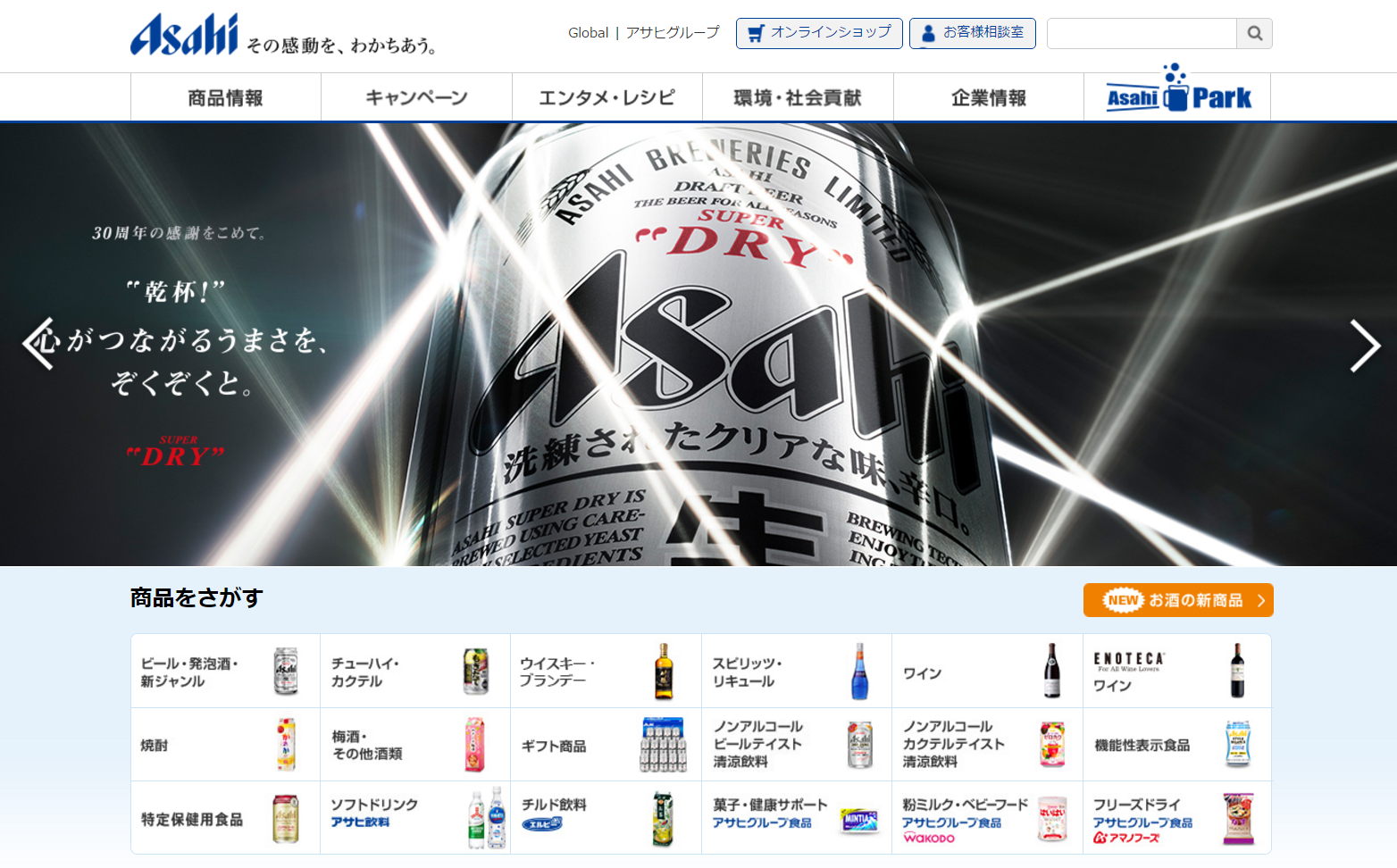Click the carton image in チルド飲料 tile
Image resolution: width=1397 pixels, height=868 pixels.
tap(663, 818)
